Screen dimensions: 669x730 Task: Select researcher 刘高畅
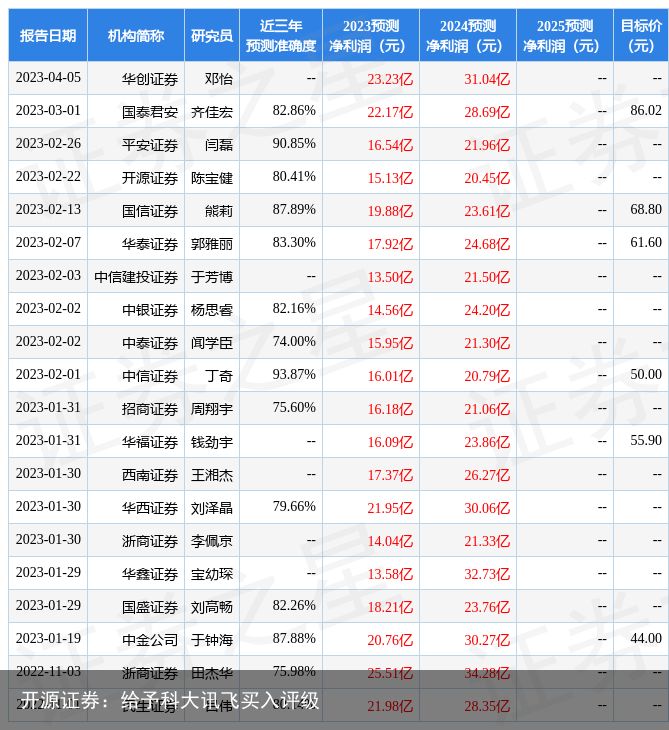(212, 608)
